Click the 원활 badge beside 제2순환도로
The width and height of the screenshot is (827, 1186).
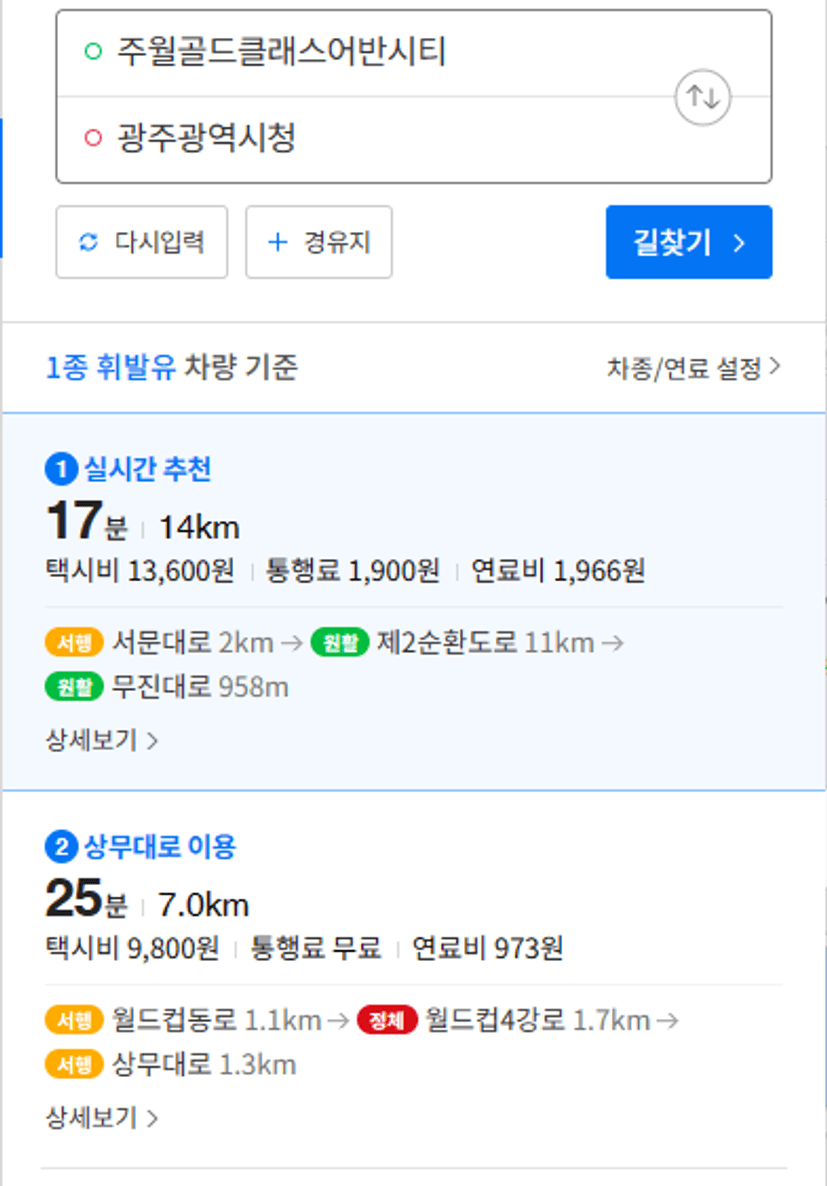tap(340, 643)
